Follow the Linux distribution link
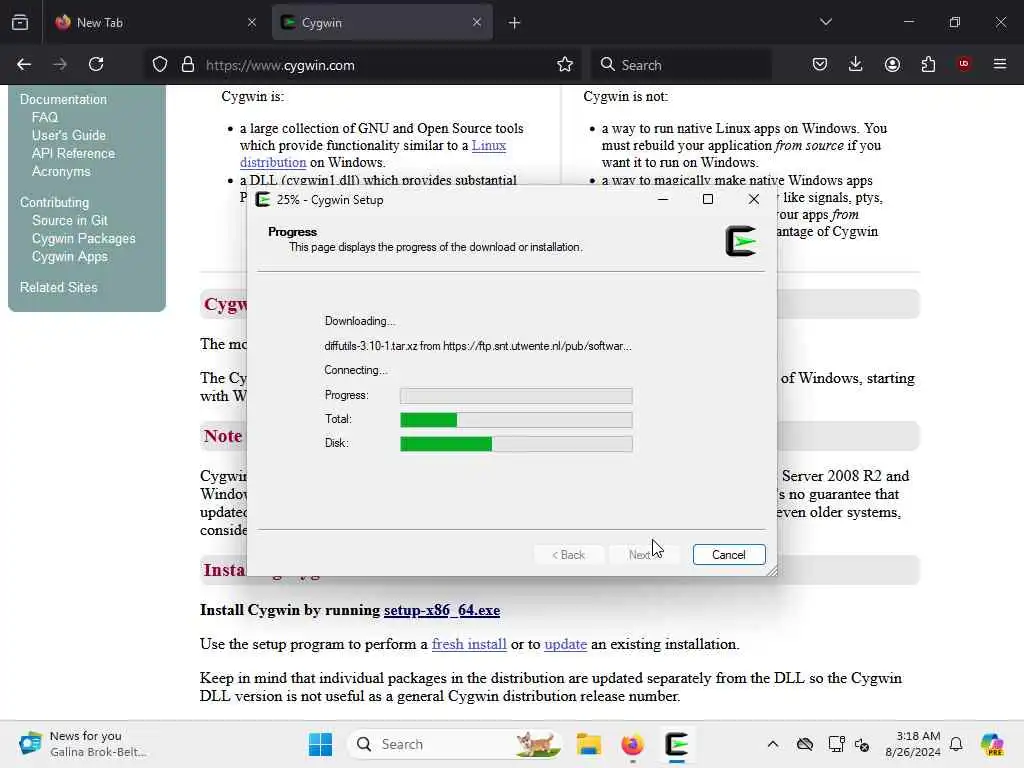This screenshot has height=768, width=1024. pos(488,145)
